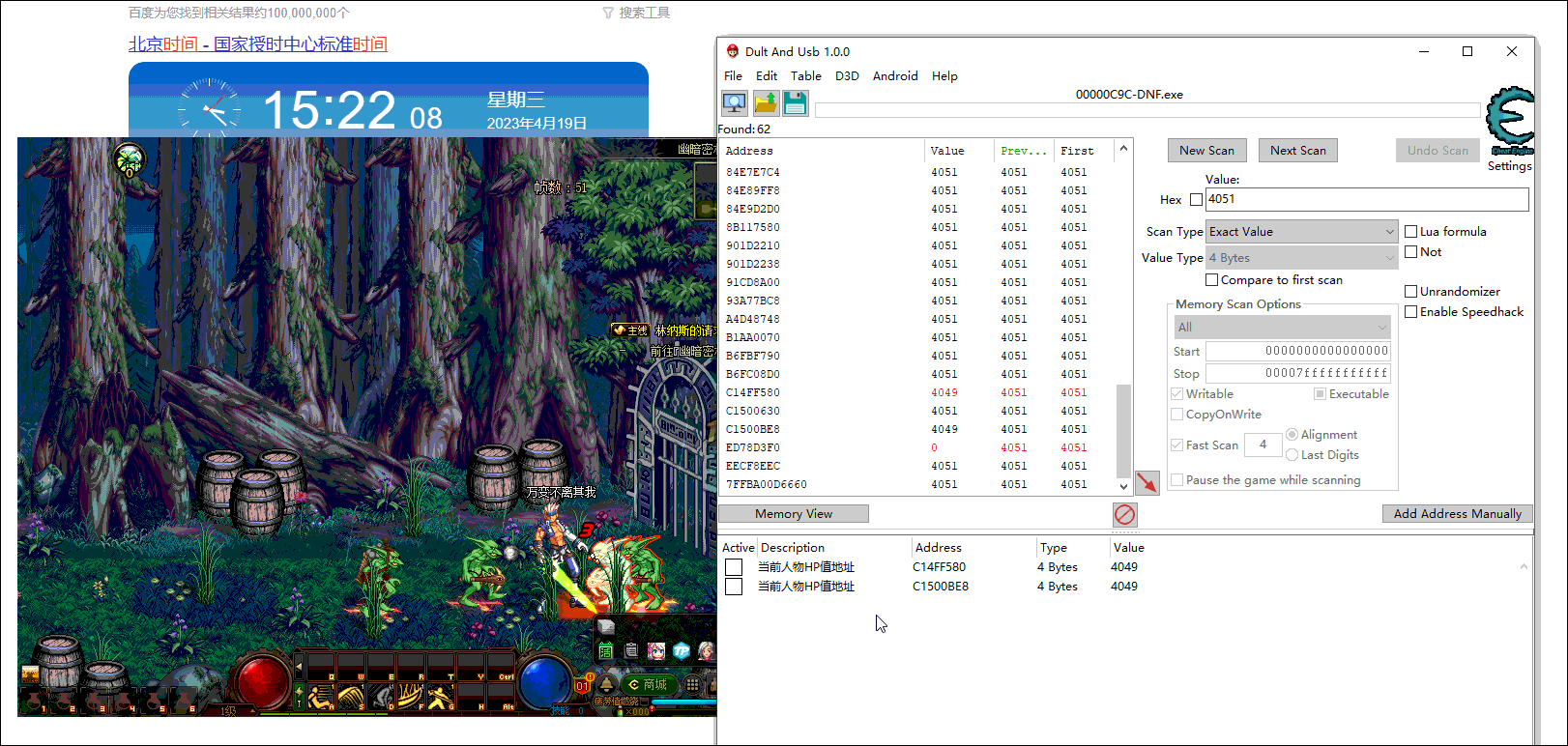Click the potion quick slot 3

(x=94, y=701)
